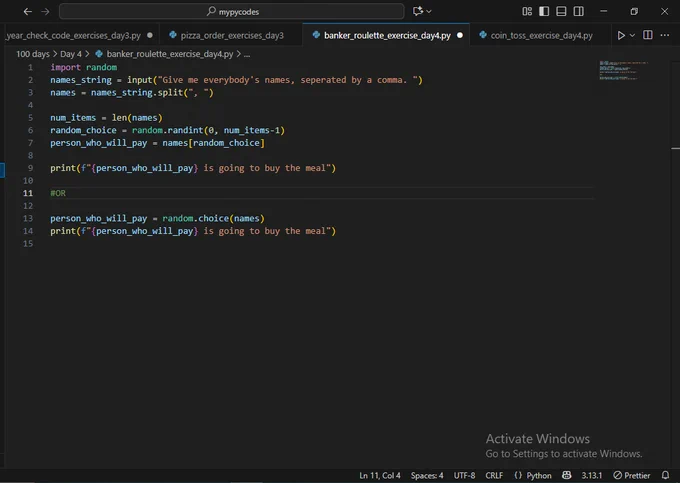Close unsaved year_check_code_exercises_day3.py tab dot

(x=150, y=36)
